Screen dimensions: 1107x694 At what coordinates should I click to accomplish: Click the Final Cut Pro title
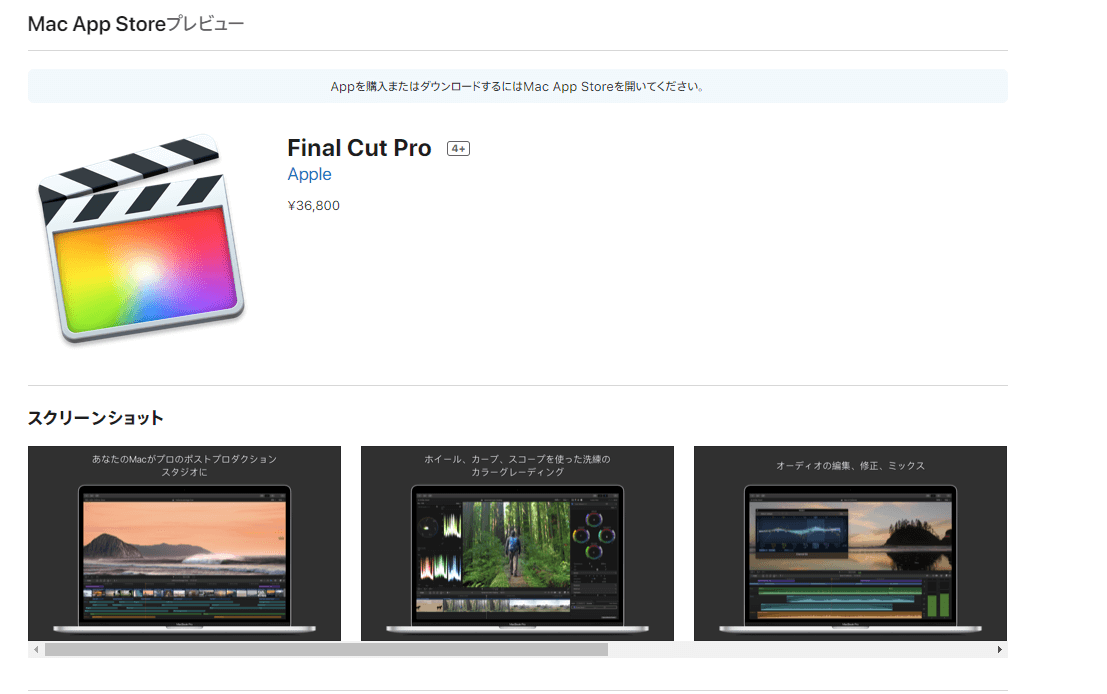(359, 148)
